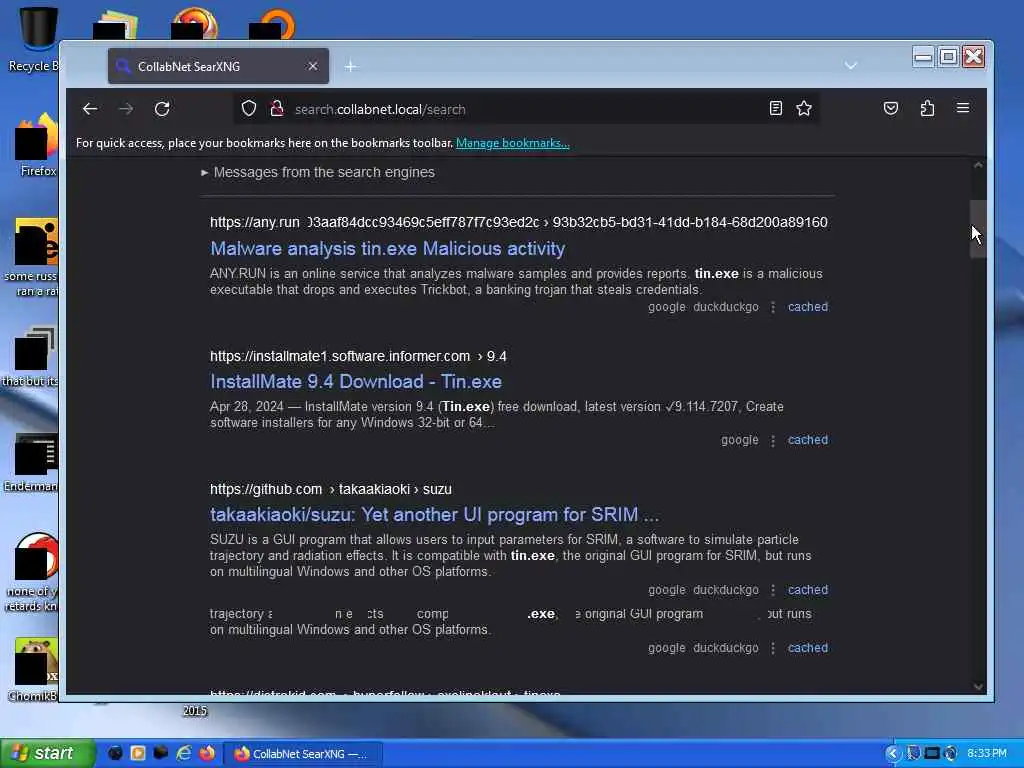Open cached link for the InstallMate result
This screenshot has width=1024, height=768.
(x=808, y=440)
